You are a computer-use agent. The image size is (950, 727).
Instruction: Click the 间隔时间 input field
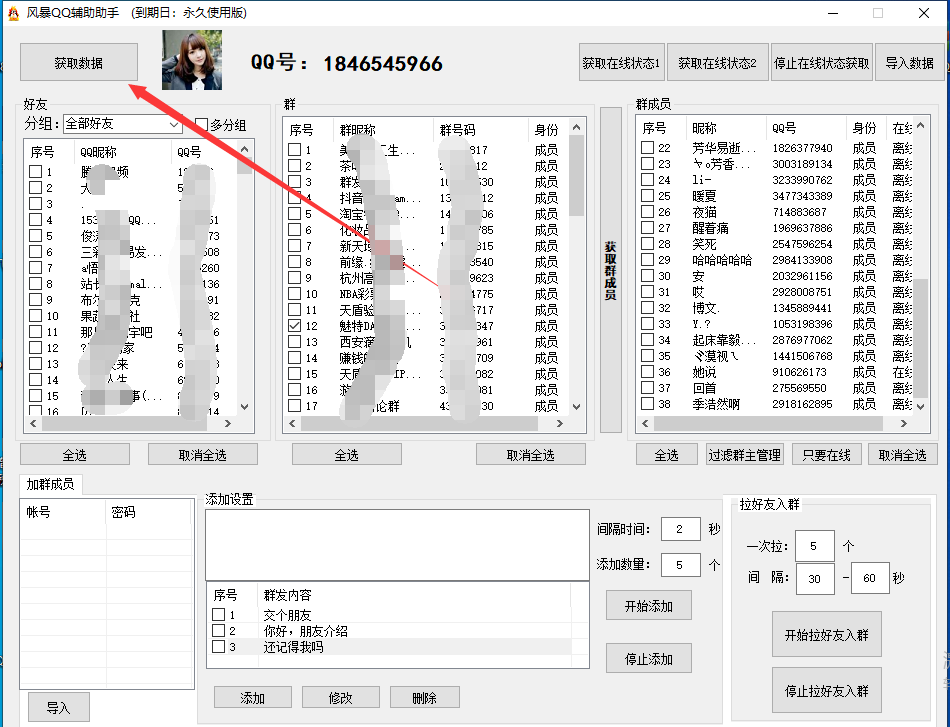pyautogui.click(x=681, y=529)
